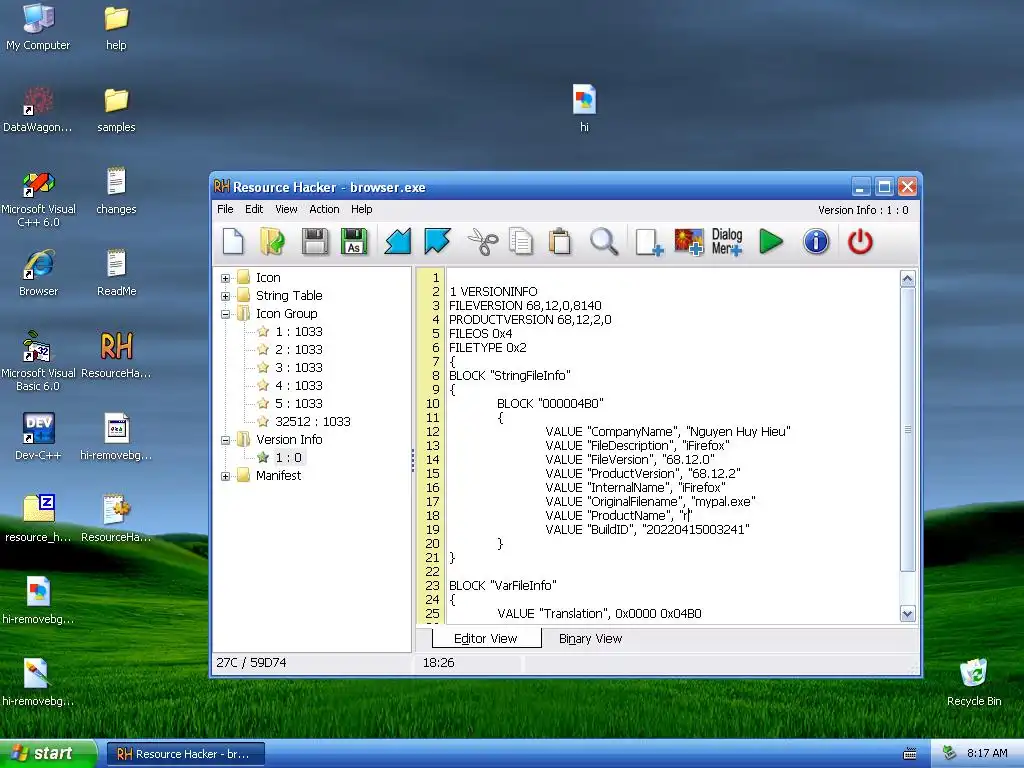Select the changes text file icon
Image resolution: width=1024 pixels, height=768 pixels.
pyautogui.click(x=116, y=191)
